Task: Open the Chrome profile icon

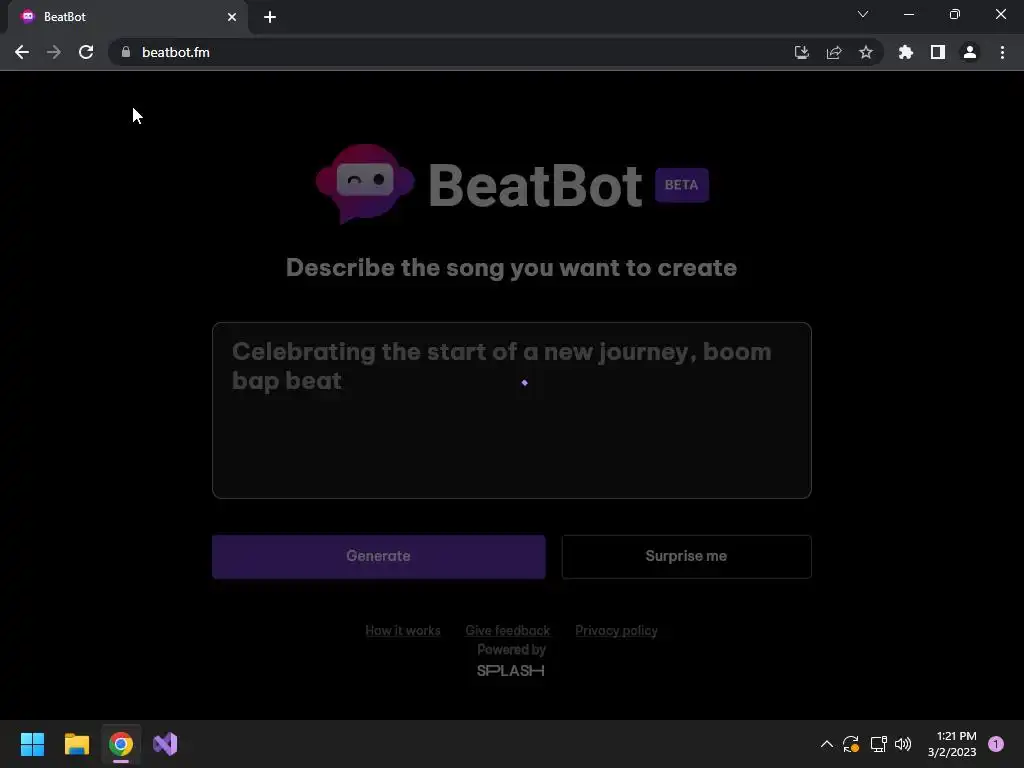Action: tap(970, 52)
